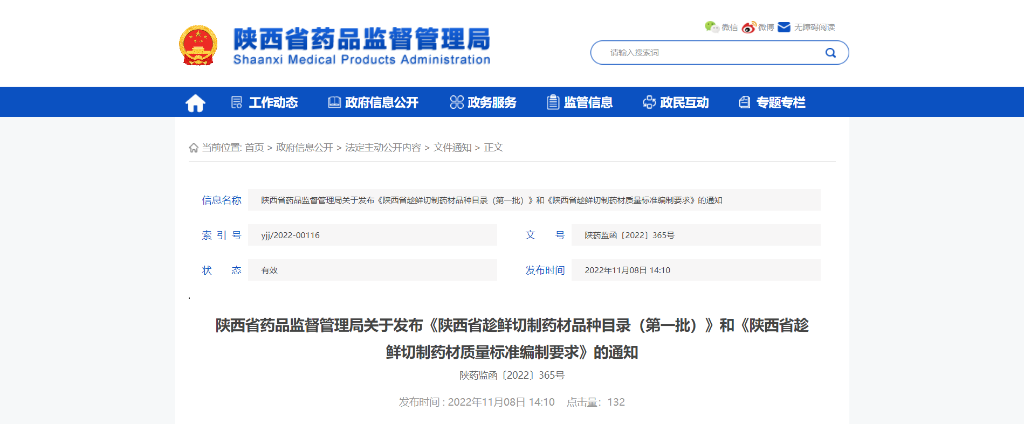Click the 无障碍阅读 text link

[814, 27]
